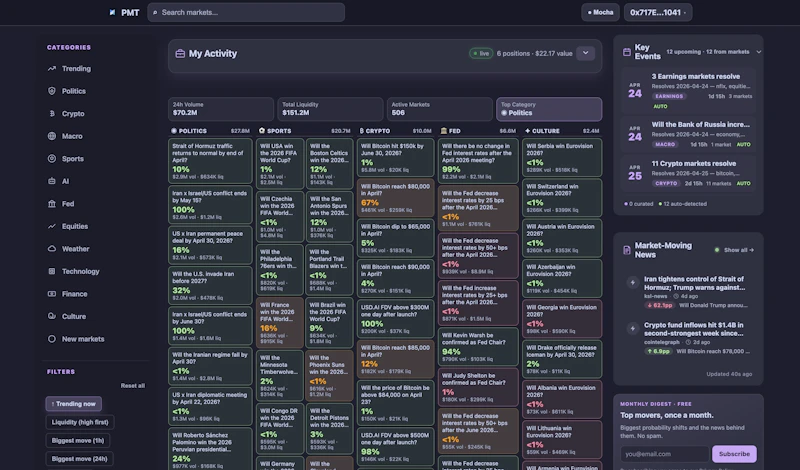Viewport: 800px width, 470px height.
Task: Open the New markets category
Action: 83,338
